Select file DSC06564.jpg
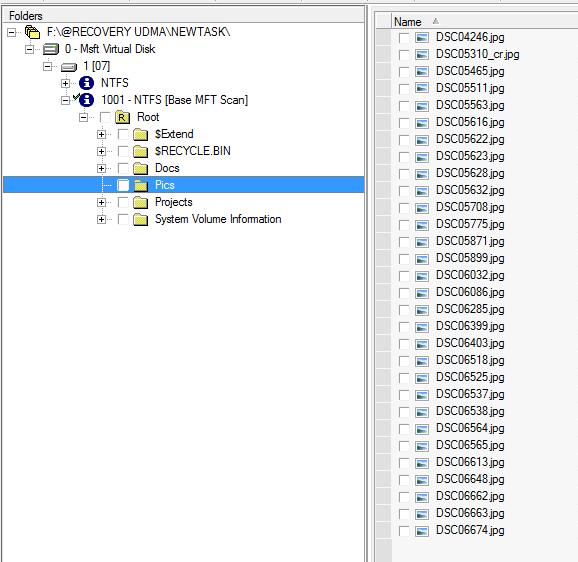 tap(470, 428)
